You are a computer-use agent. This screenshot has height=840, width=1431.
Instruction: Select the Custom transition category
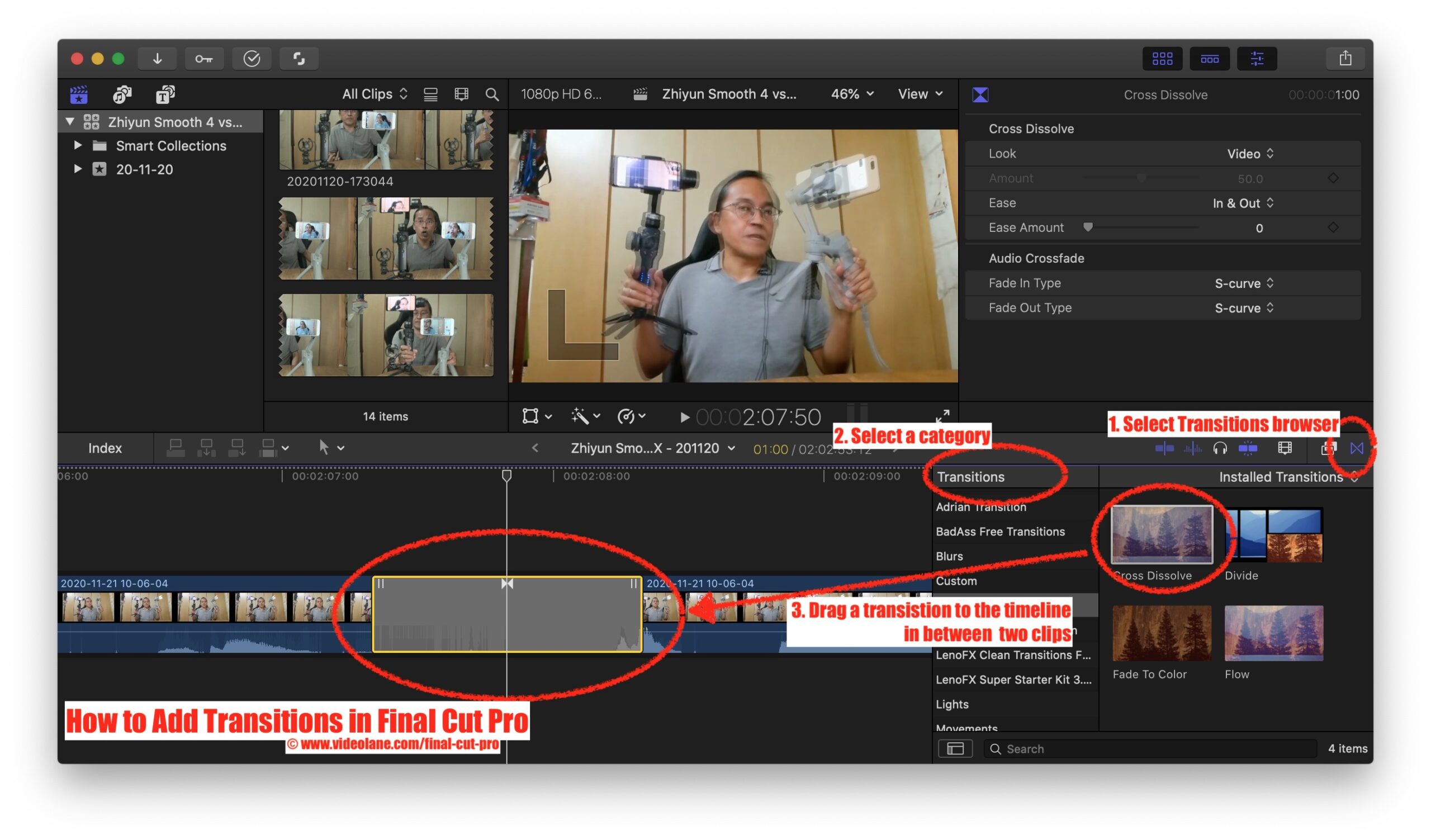click(x=955, y=580)
